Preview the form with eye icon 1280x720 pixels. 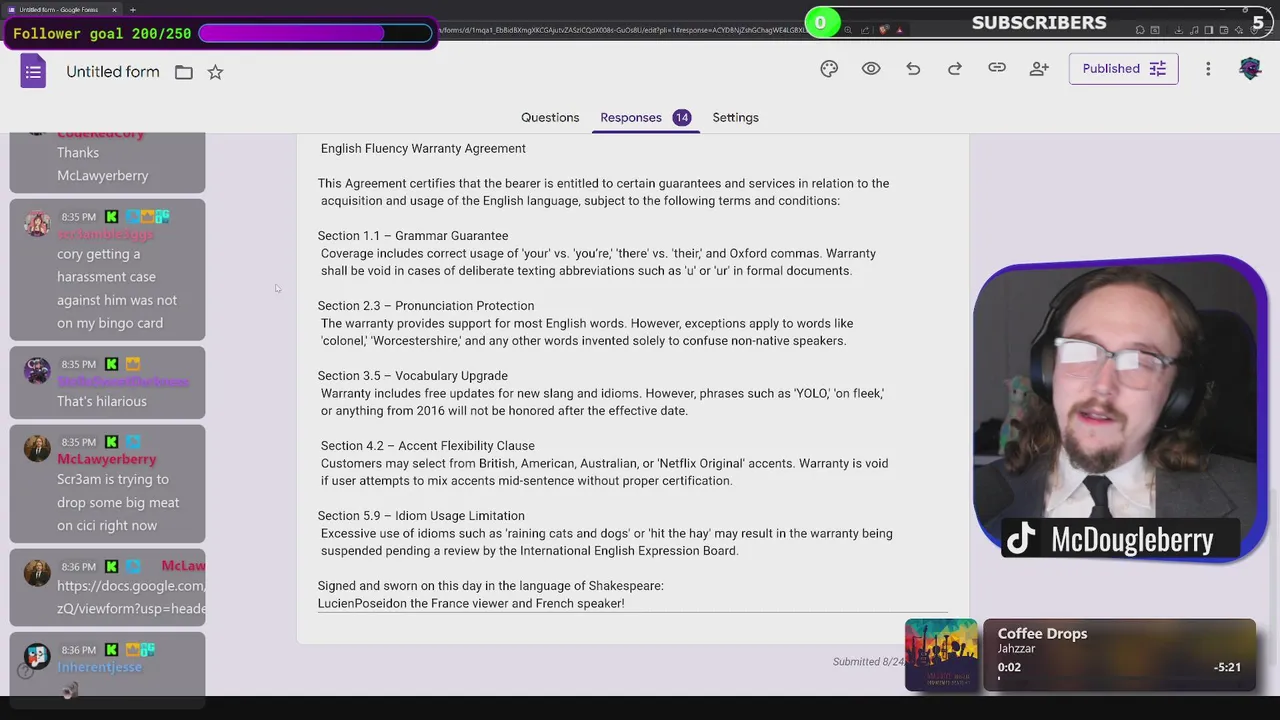(871, 68)
